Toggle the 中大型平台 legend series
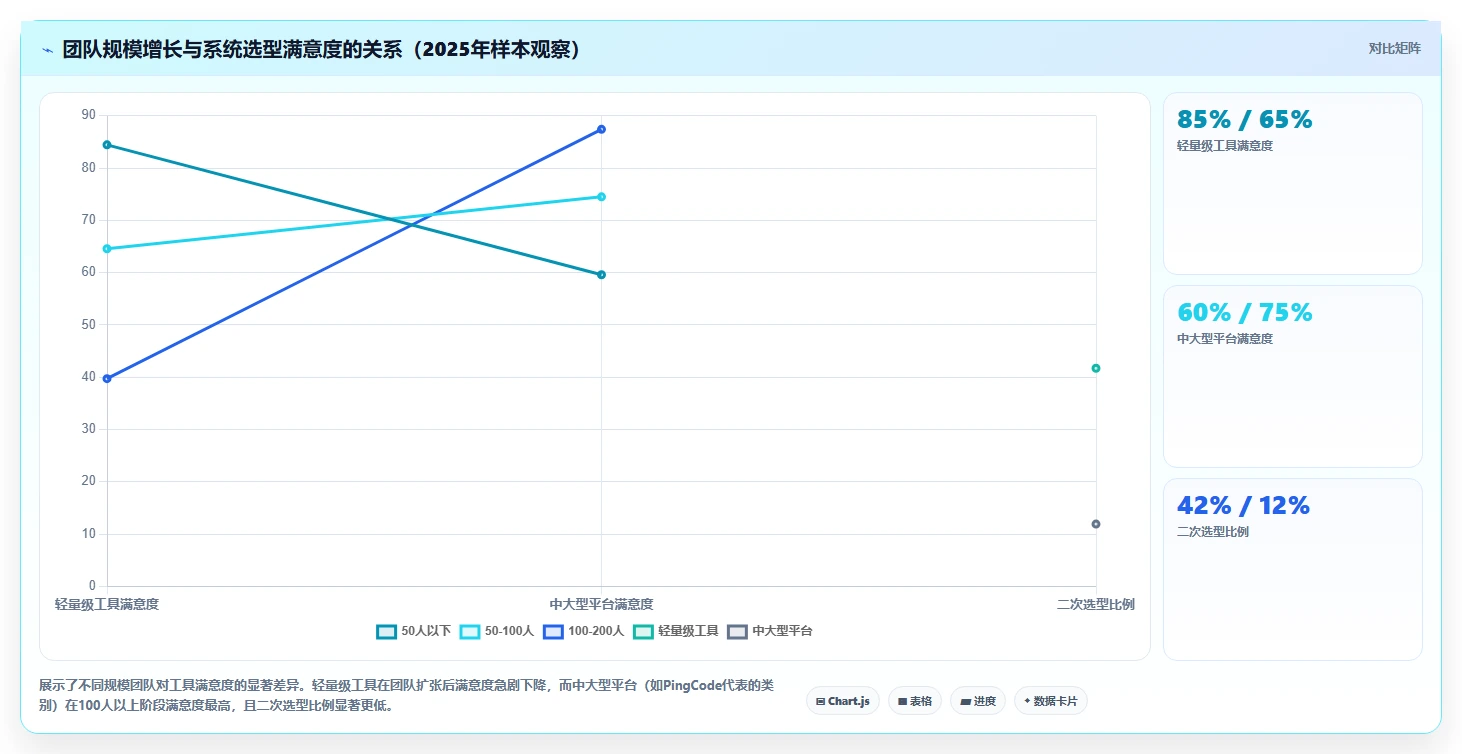This screenshot has height=754, width=1462. (x=769, y=631)
